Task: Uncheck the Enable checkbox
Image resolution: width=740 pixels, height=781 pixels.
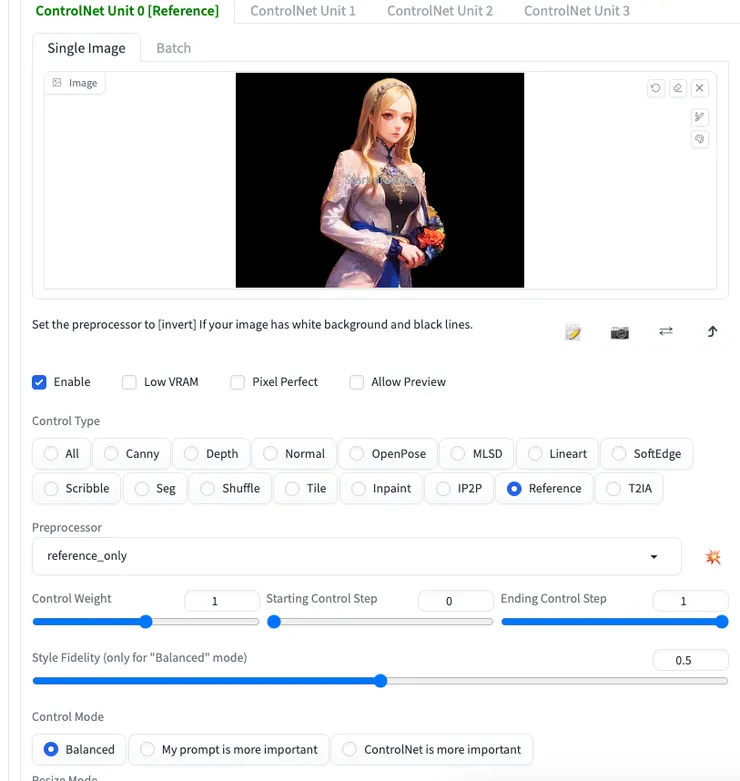Action: (x=39, y=382)
